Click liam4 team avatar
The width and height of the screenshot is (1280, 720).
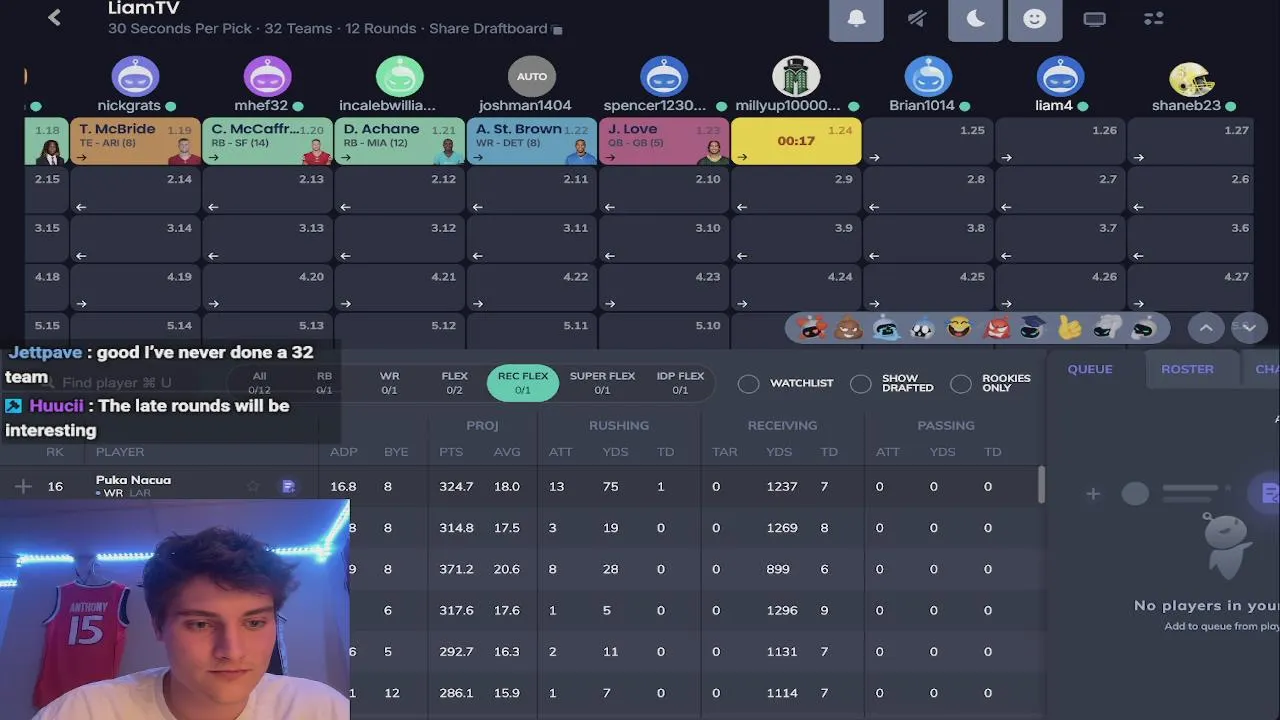[x=1059, y=76]
